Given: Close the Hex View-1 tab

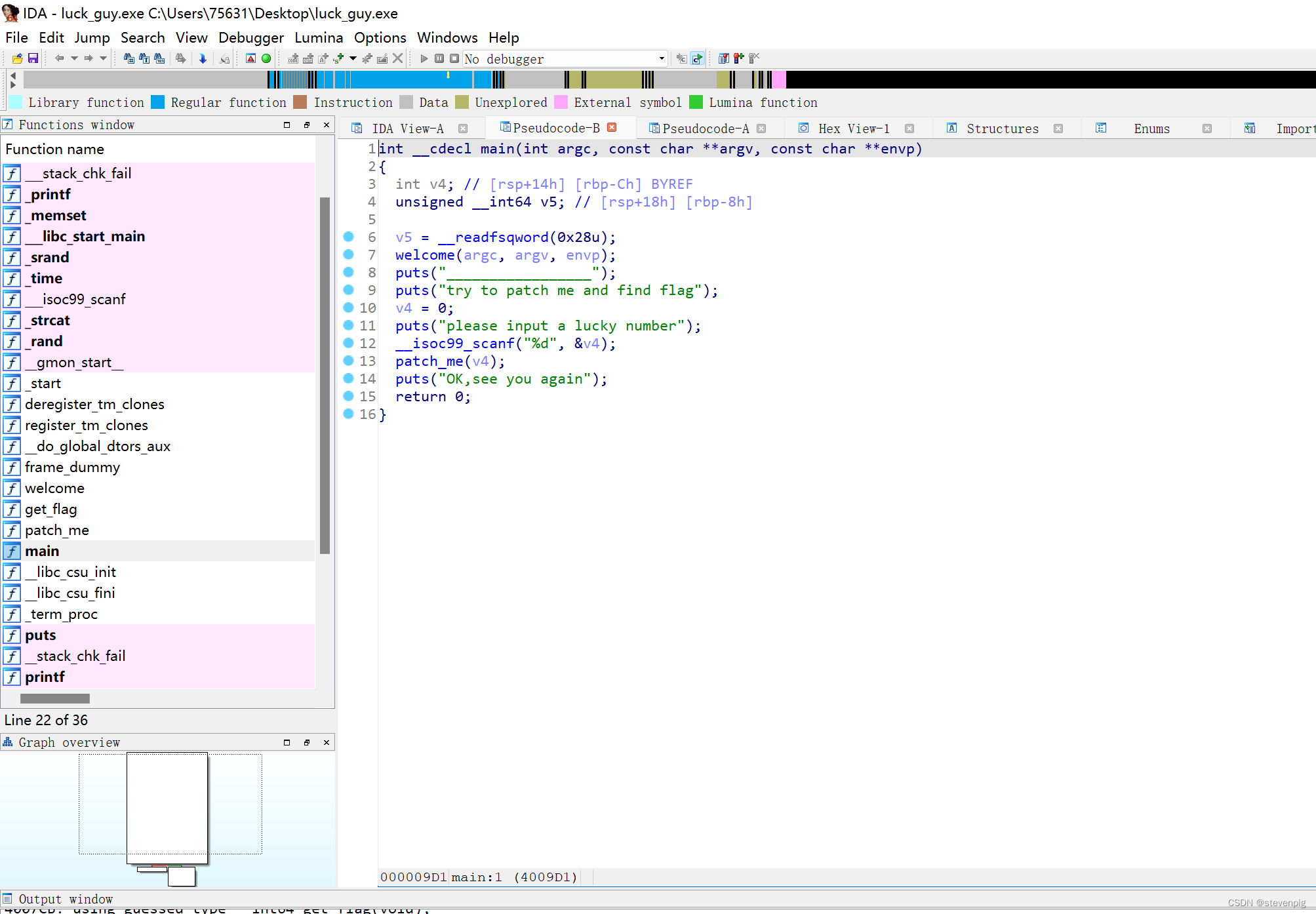Looking at the screenshot, I should 909,129.
